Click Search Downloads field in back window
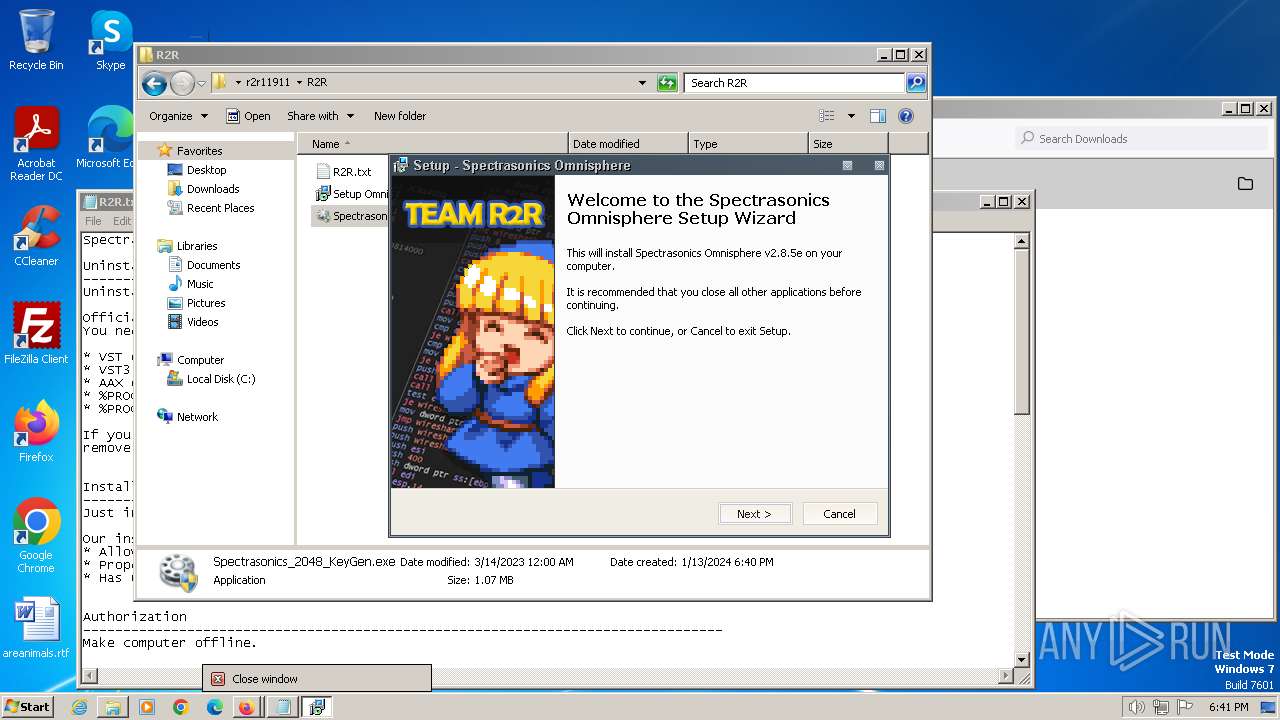The image size is (1280, 720). [1141, 139]
